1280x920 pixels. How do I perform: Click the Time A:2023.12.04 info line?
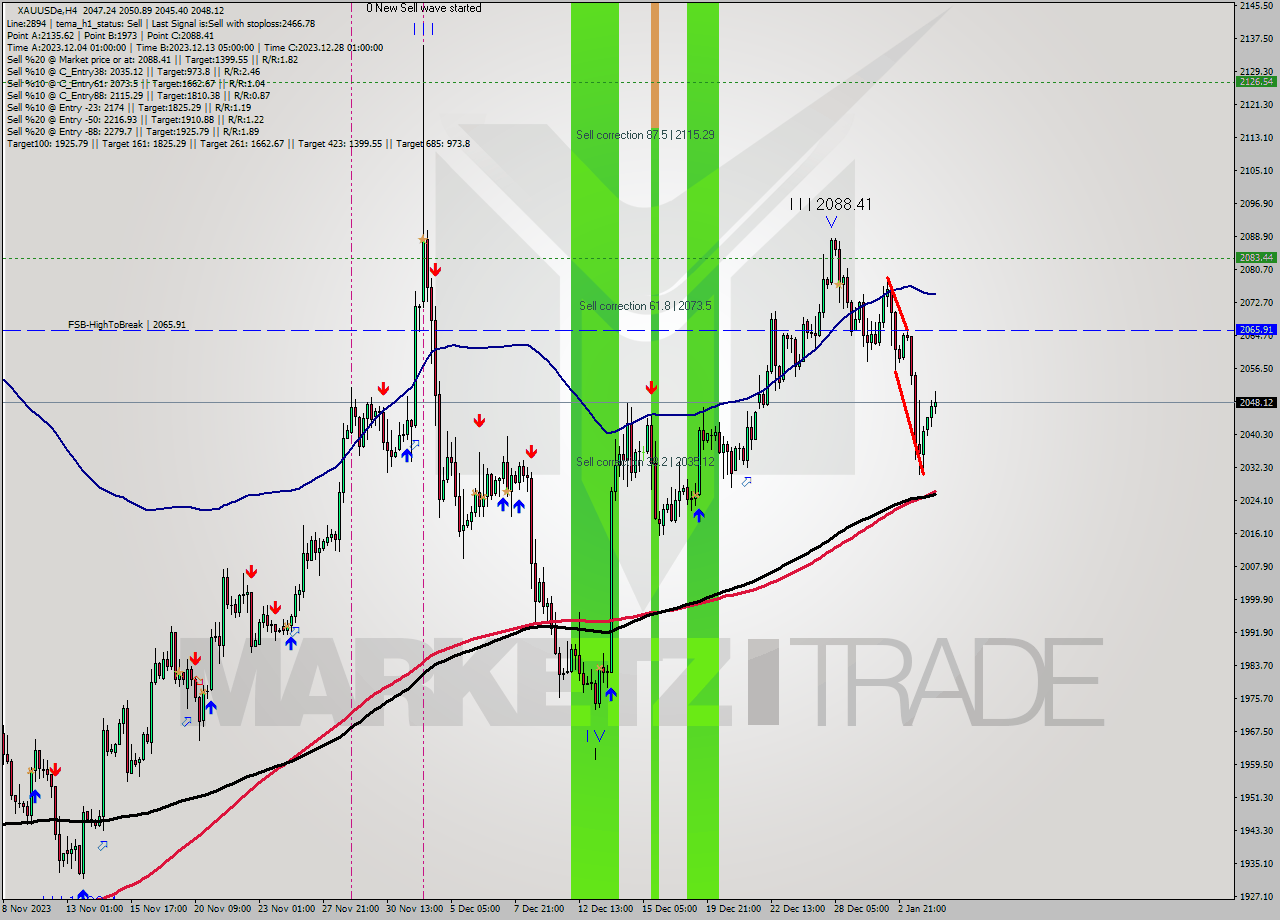click(x=195, y=47)
